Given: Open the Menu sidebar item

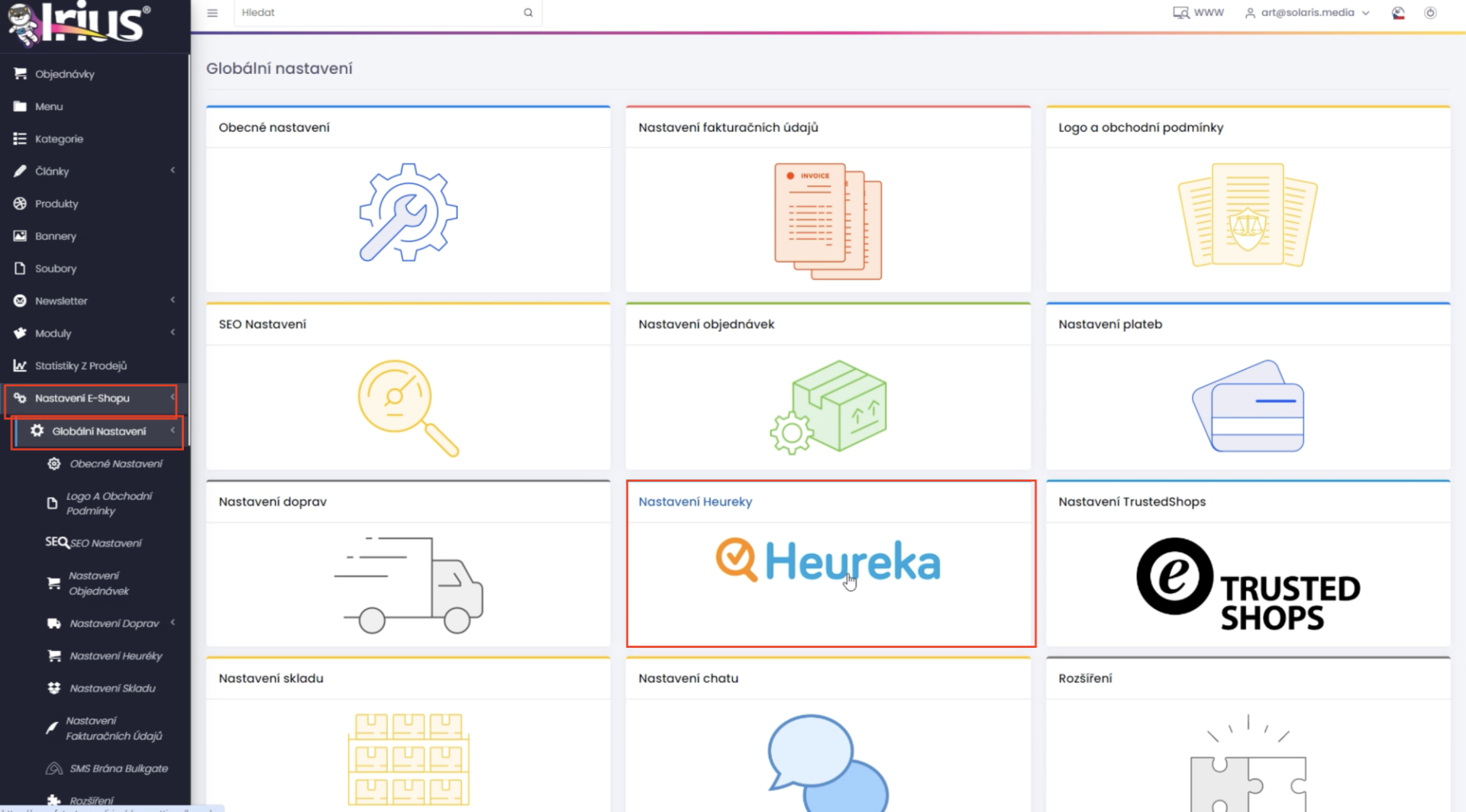Looking at the screenshot, I should coord(49,107).
